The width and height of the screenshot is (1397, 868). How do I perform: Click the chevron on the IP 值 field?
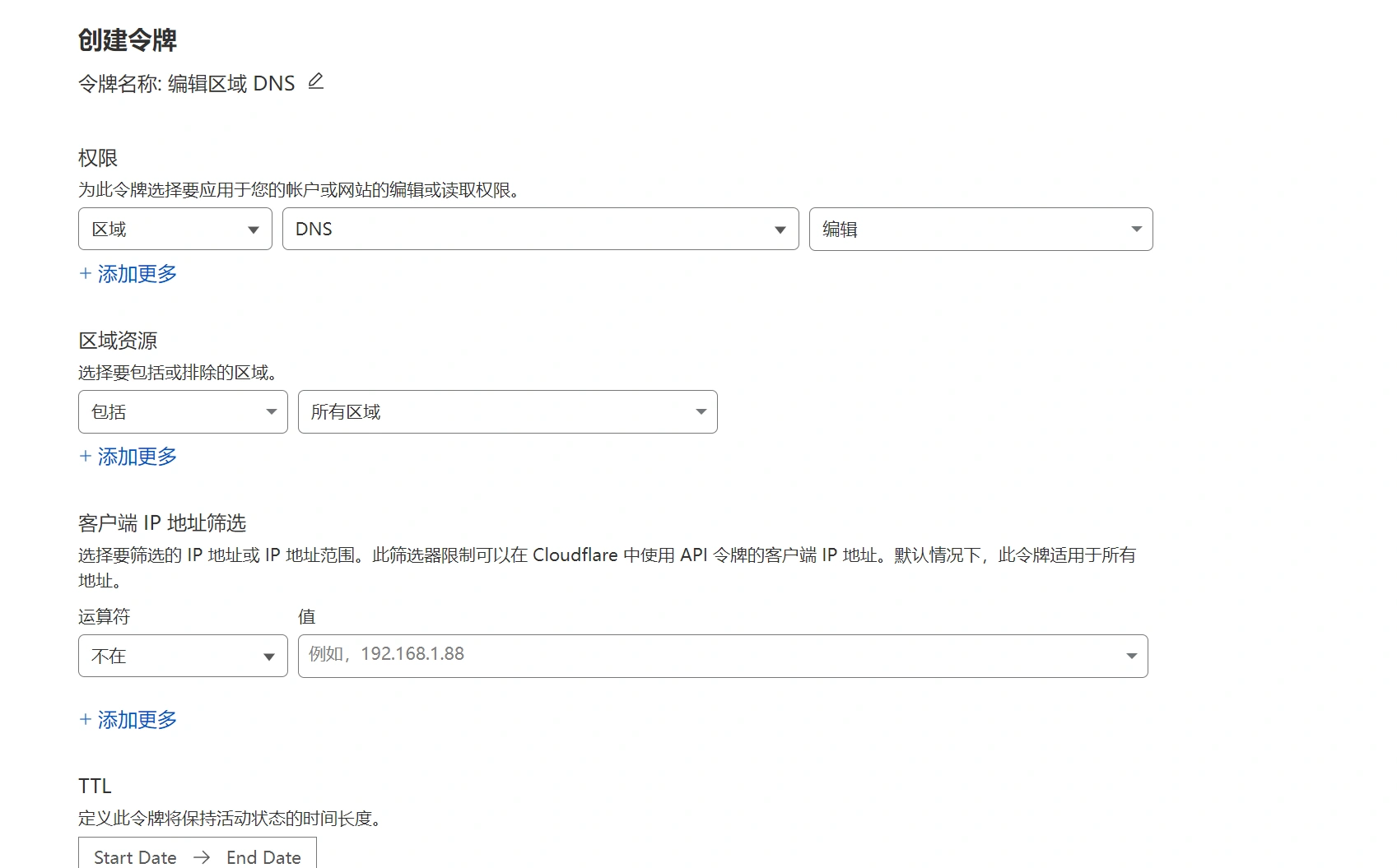[1132, 656]
